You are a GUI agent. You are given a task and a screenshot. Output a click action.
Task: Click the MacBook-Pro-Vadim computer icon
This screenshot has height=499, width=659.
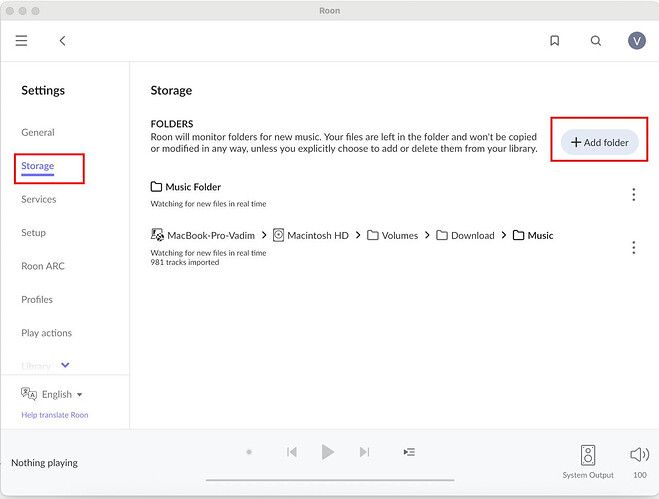pyautogui.click(x=157, y=235)
